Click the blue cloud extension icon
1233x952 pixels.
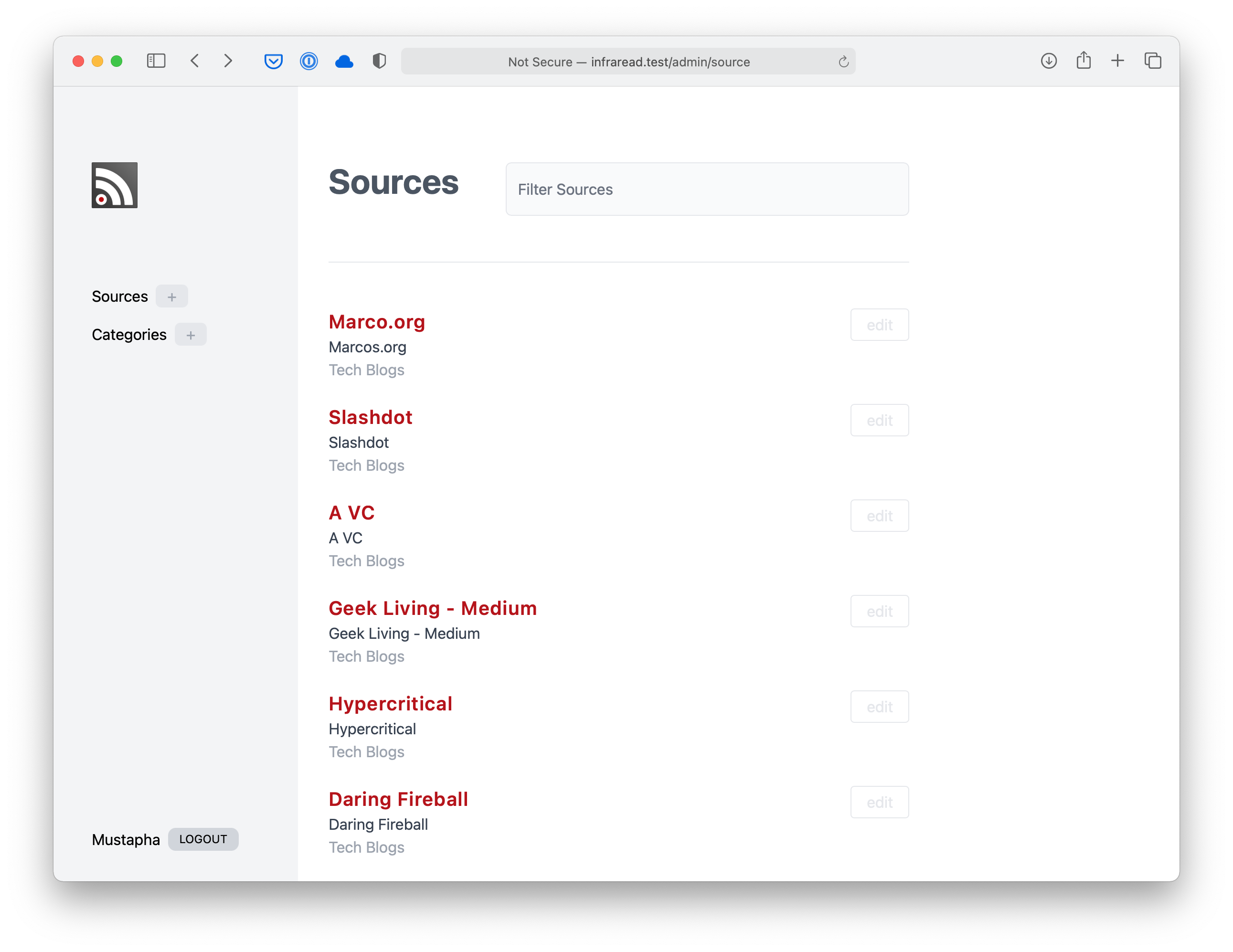(344, 61)
